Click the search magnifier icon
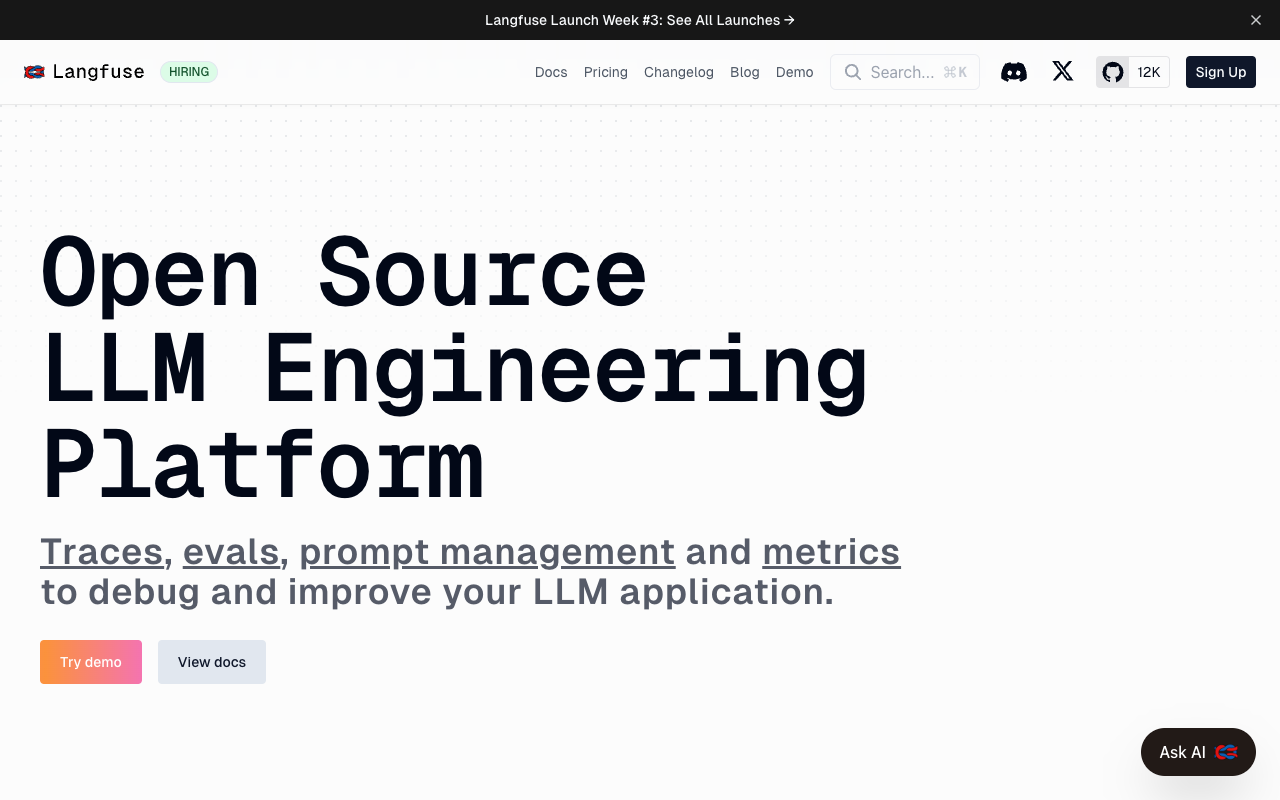This screenshot has height=800, width=1280. point(853,72)
